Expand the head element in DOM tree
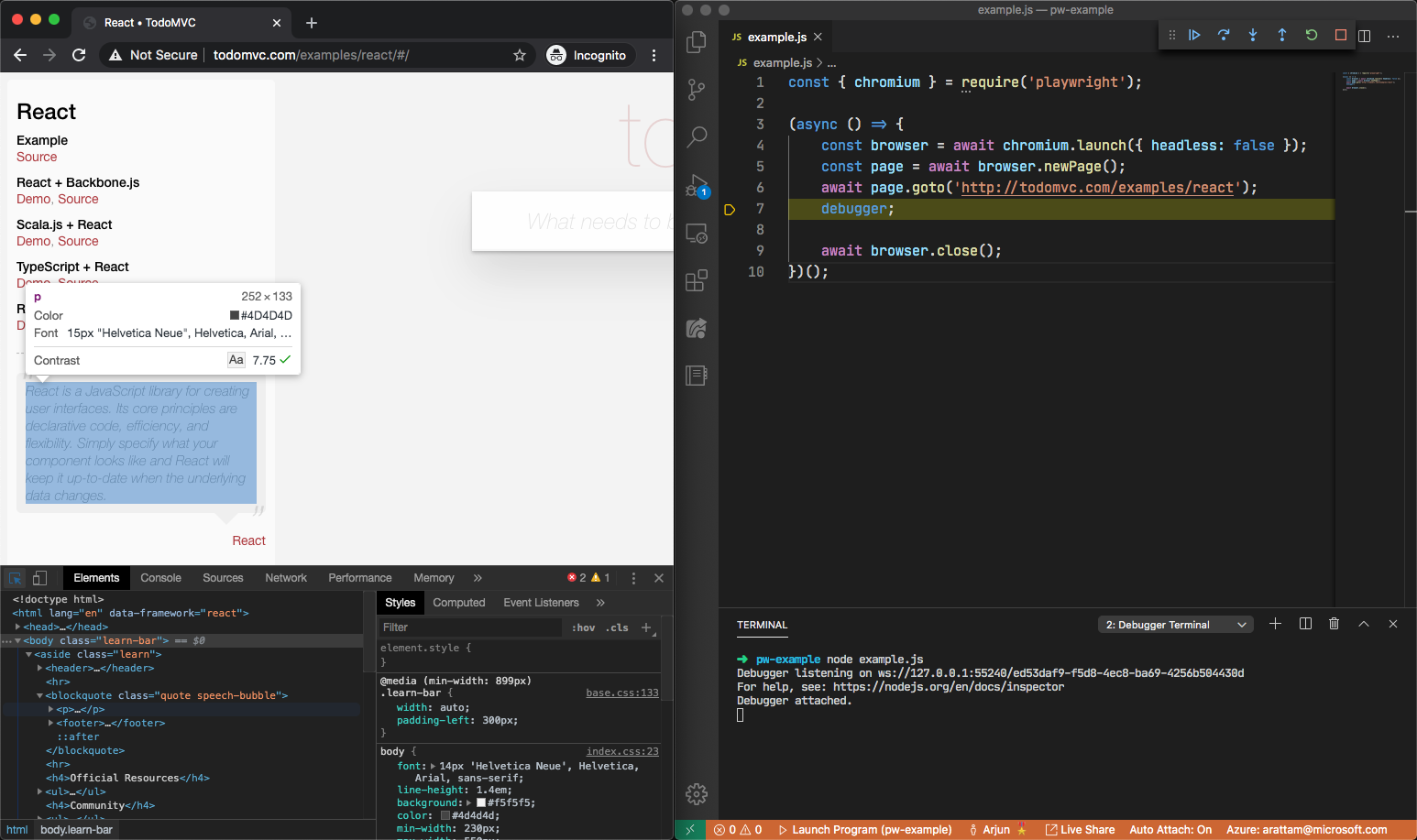1417x840 pixels. pyautogui.click(x=17, y=627)
